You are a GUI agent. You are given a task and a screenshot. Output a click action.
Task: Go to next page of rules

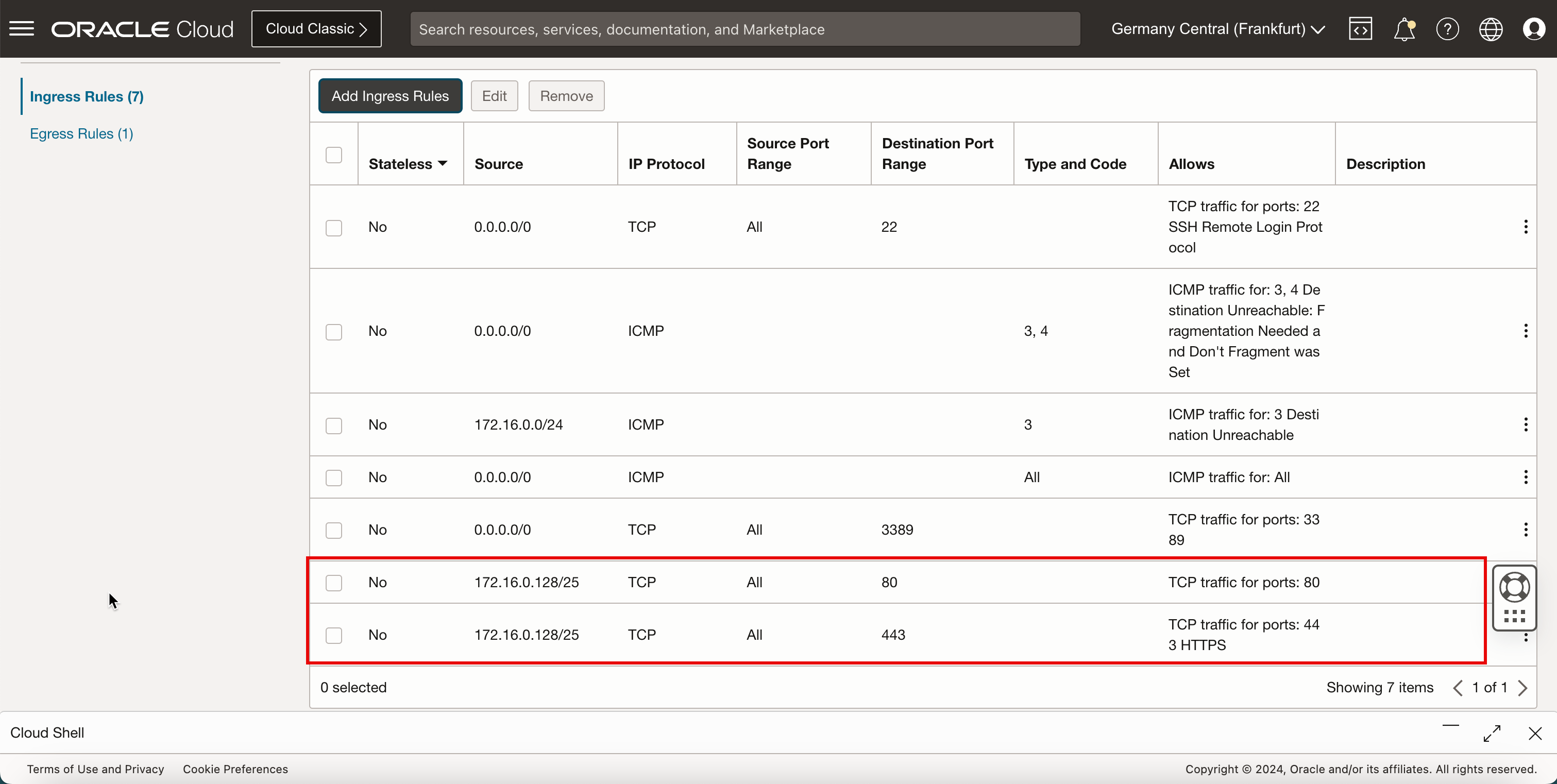(x=1522, y=688)
